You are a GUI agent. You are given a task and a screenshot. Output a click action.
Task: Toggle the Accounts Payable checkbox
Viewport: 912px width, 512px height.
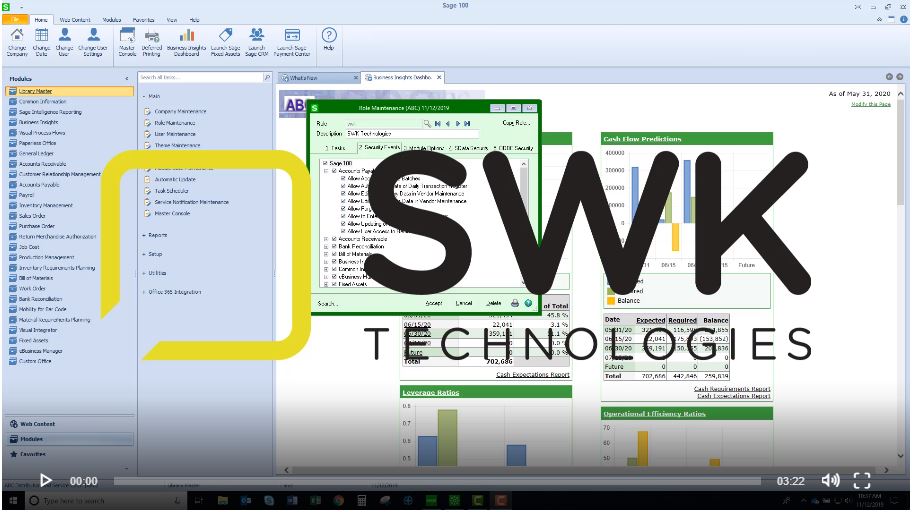point(334,171)
